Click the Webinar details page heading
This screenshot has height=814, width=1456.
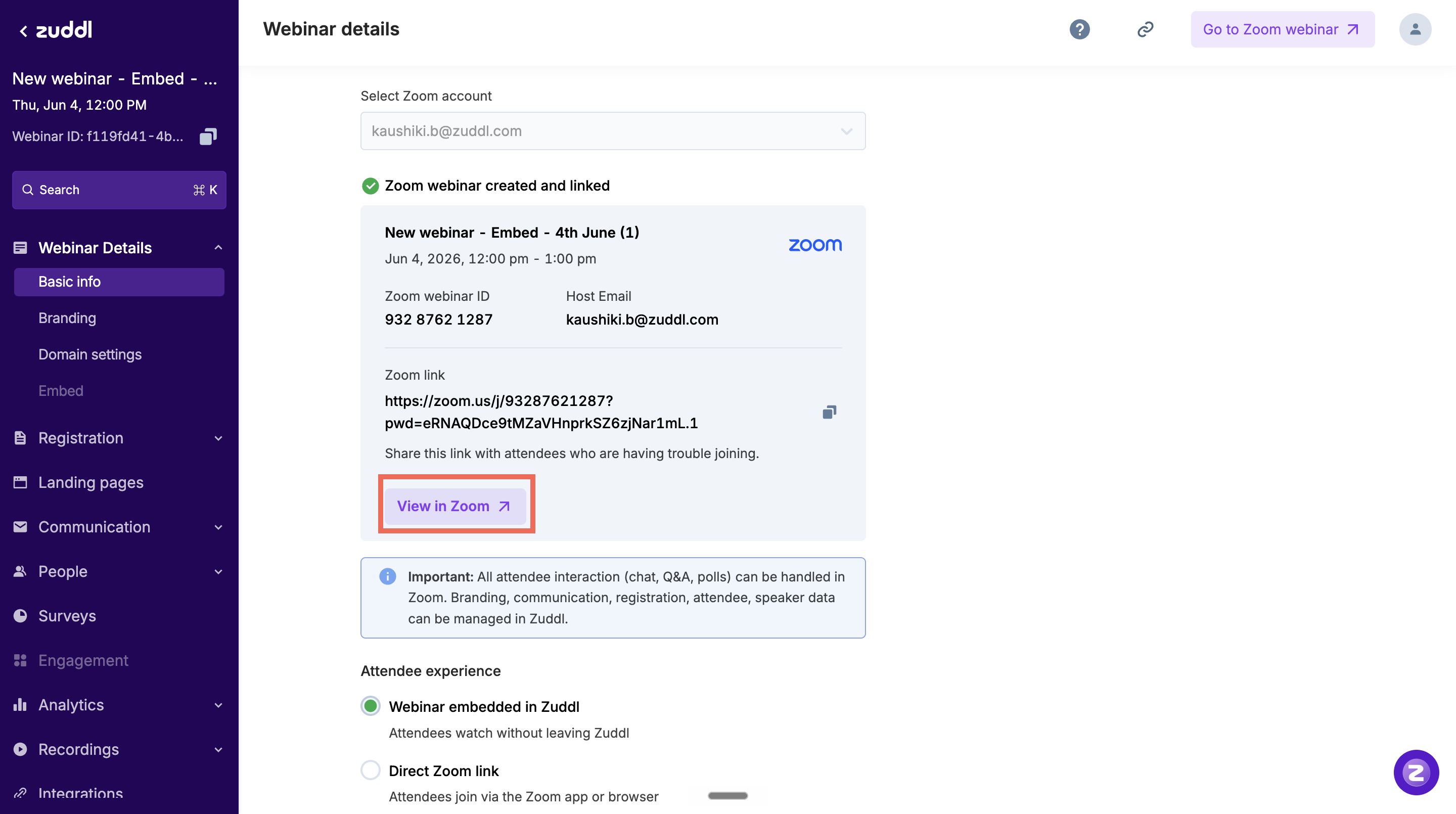click(331, 29)
